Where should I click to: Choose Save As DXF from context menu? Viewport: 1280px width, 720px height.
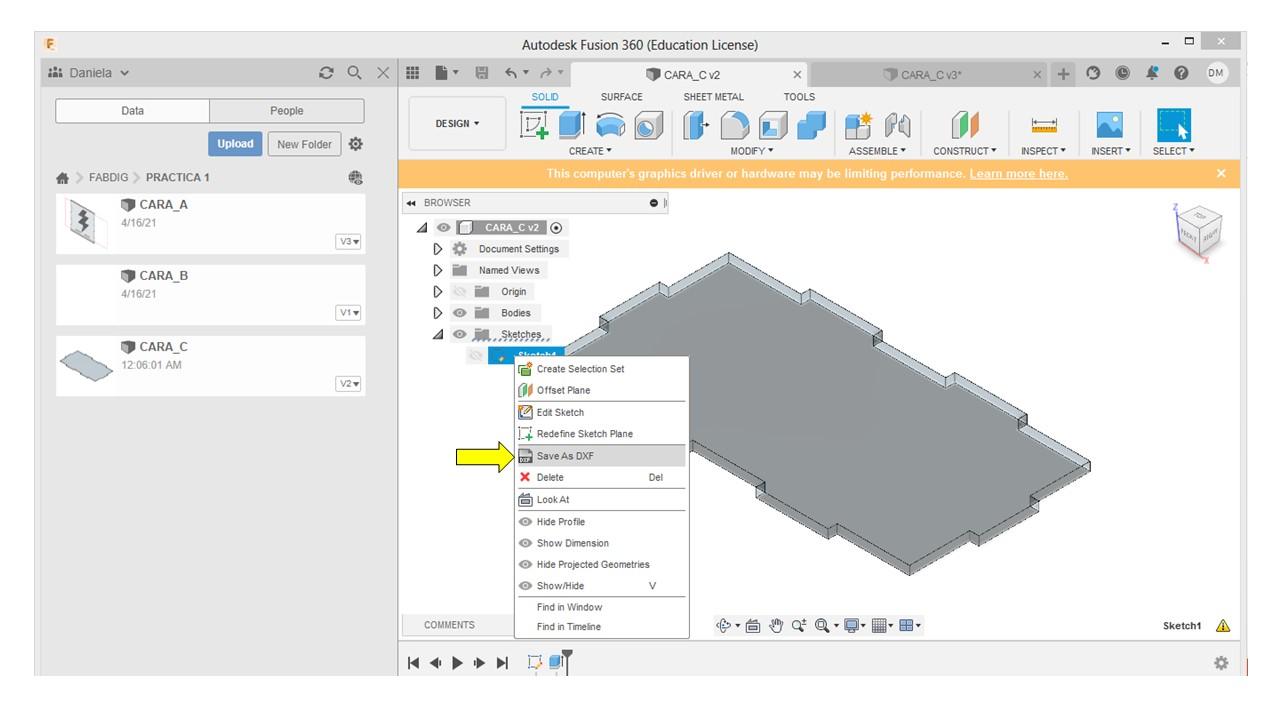click(601, 456)
